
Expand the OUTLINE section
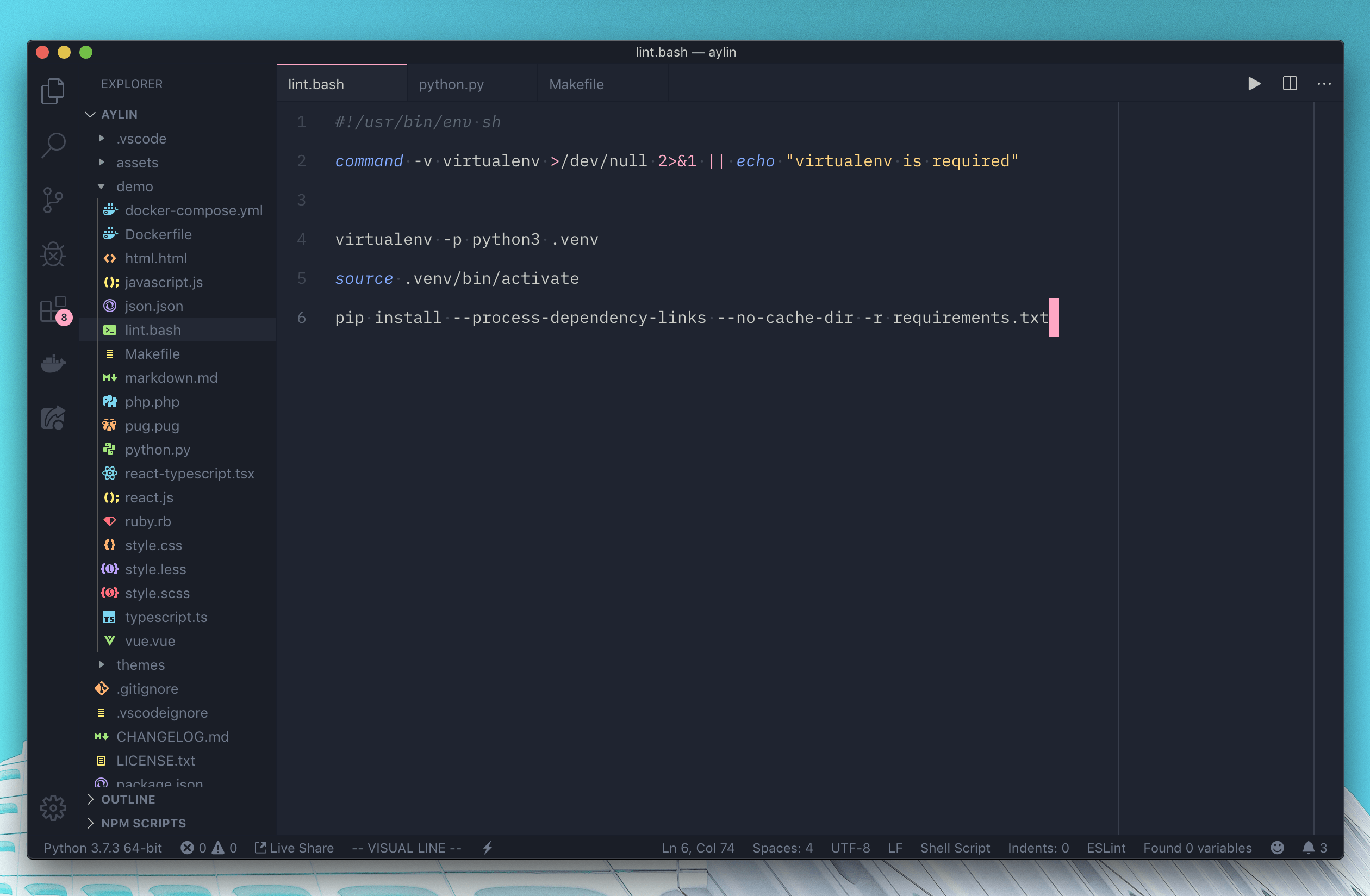pyautogui.click(x=128, y=799)
